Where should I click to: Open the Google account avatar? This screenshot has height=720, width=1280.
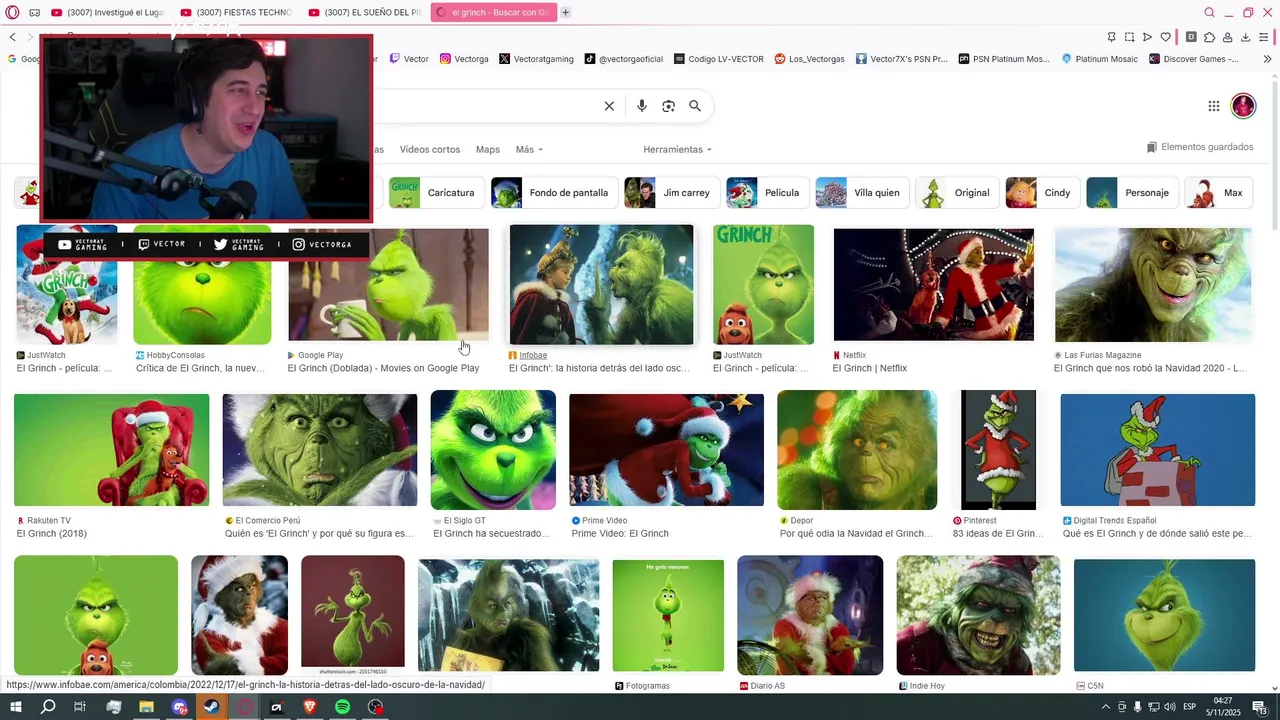tap(1243, 106)
